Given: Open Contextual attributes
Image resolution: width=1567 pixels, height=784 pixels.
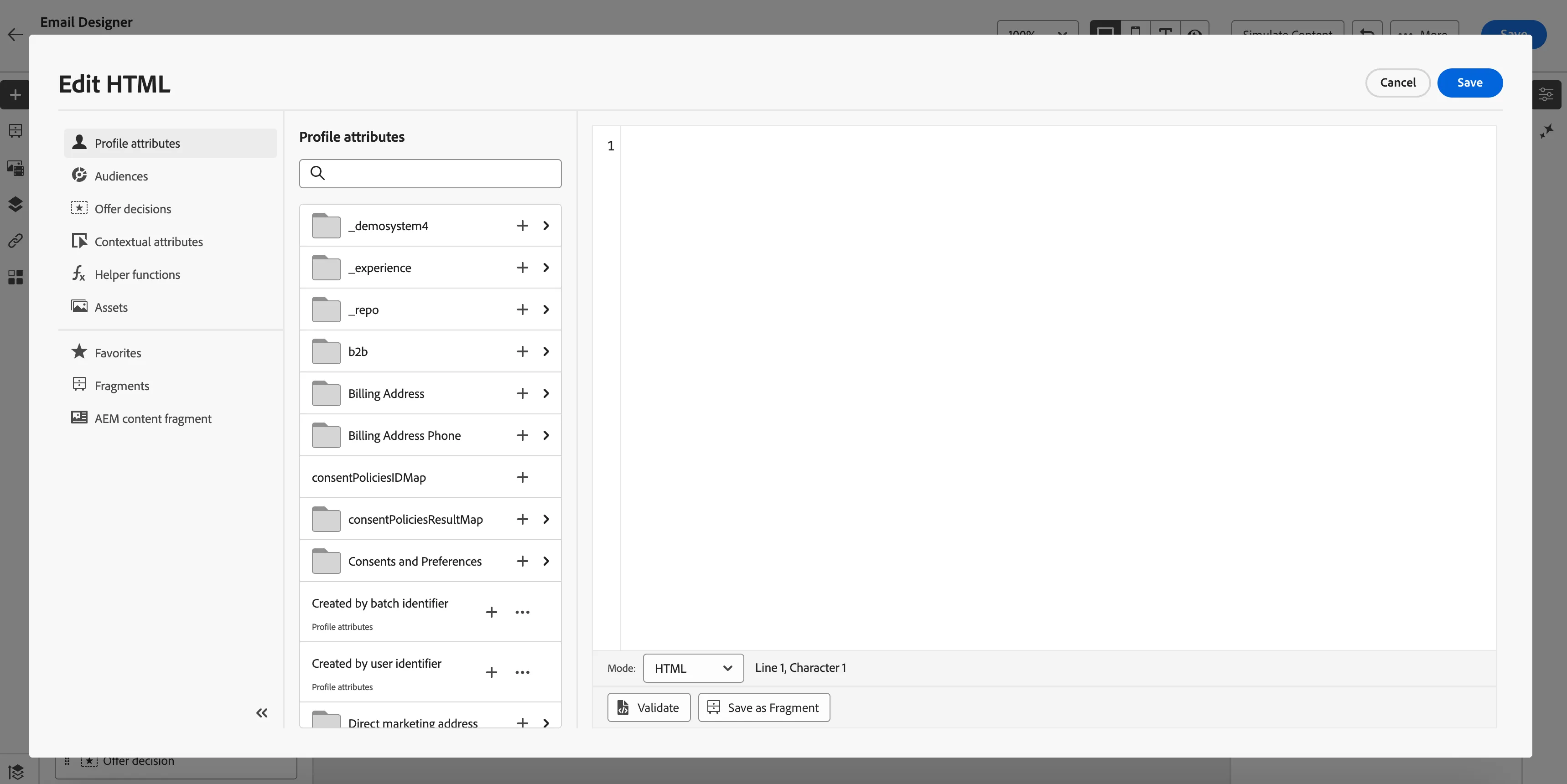Looking at the screenshot, I should (x=170, y=242).
